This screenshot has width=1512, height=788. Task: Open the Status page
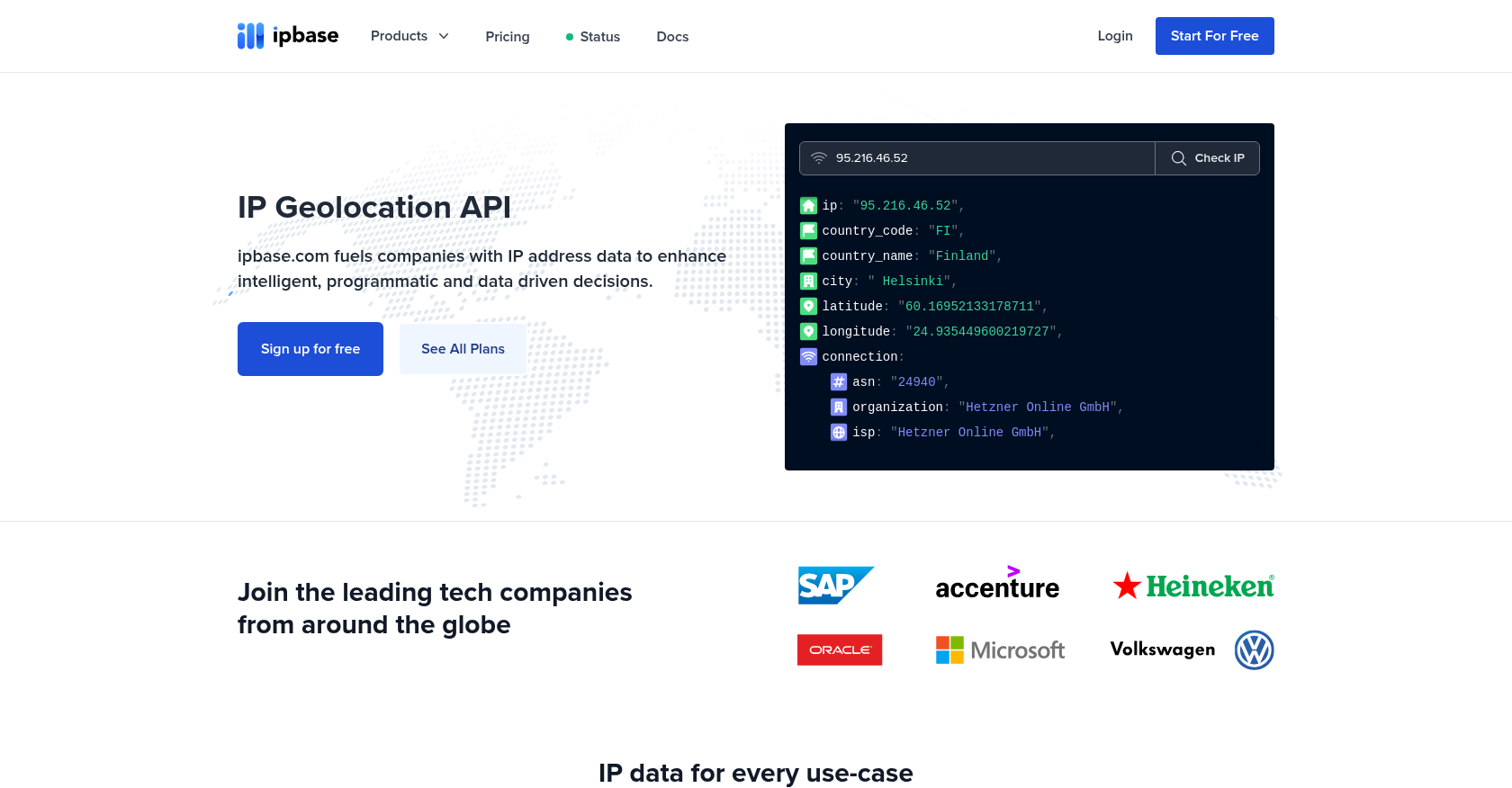592,37
